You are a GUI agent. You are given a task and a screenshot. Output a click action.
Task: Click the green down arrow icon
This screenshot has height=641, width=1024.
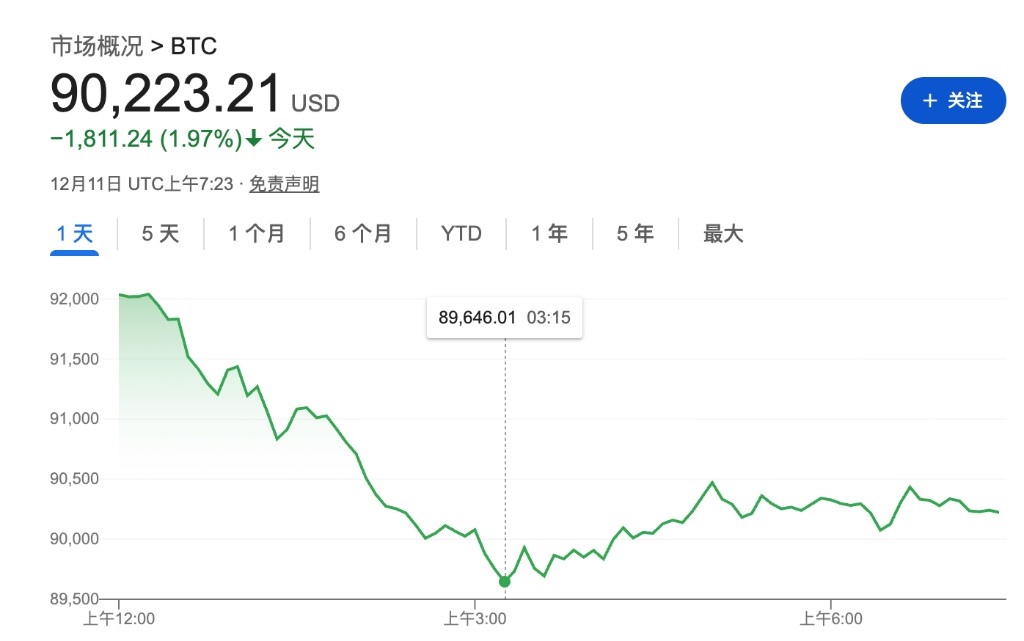click(254, 139)
